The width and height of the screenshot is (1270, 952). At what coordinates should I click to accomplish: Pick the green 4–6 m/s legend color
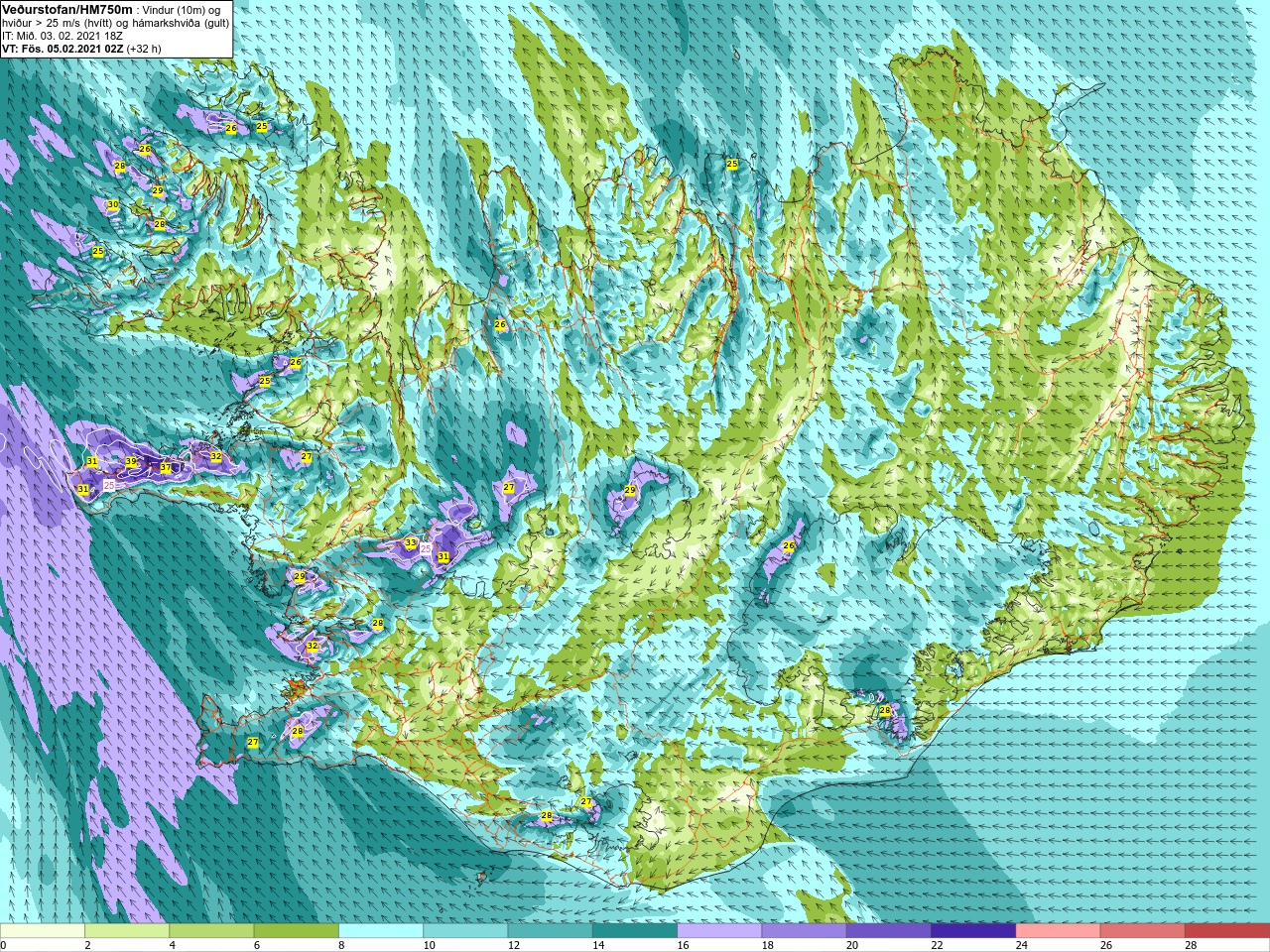(211, 931)
